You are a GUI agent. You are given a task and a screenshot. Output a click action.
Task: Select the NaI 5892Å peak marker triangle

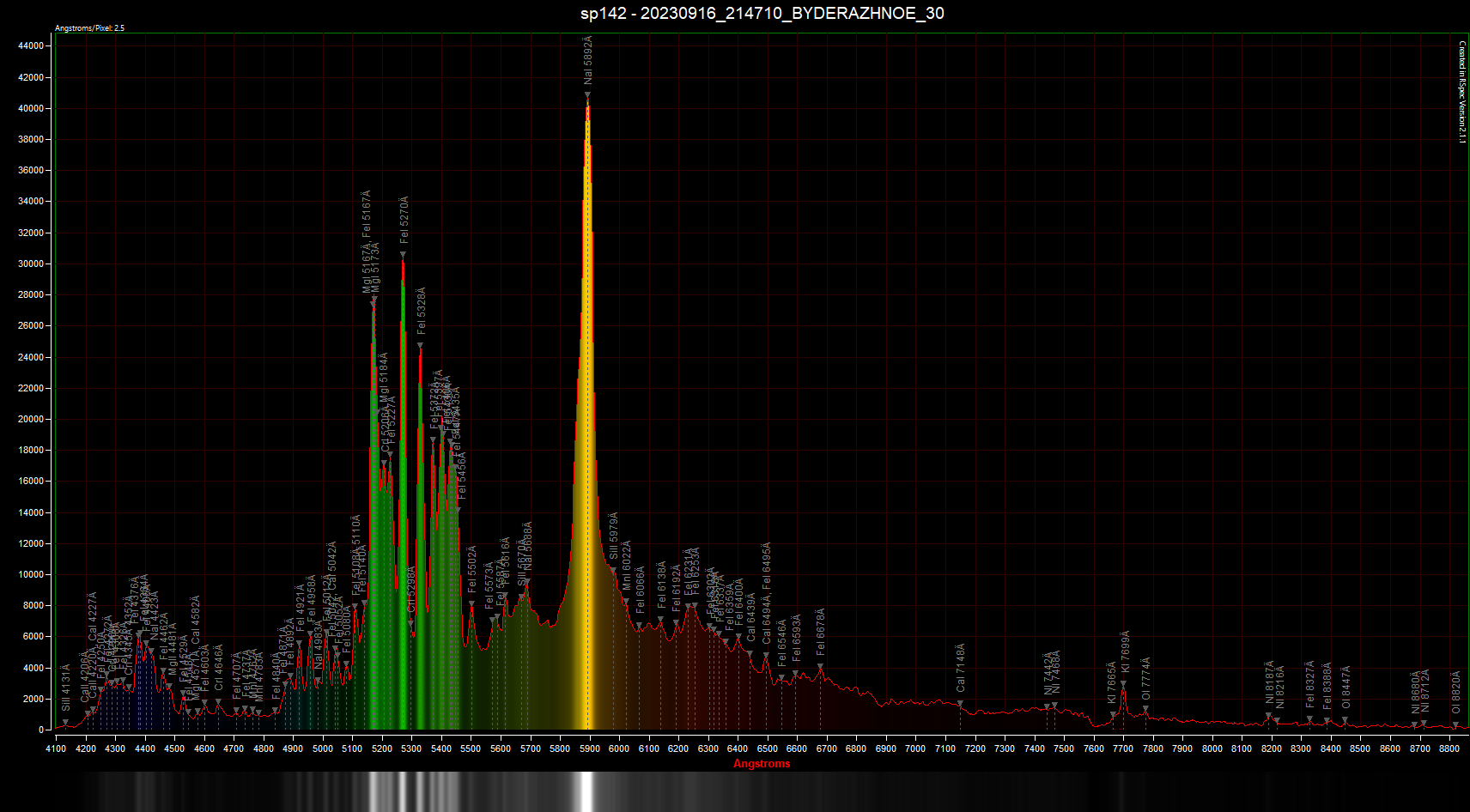point(587,95)
